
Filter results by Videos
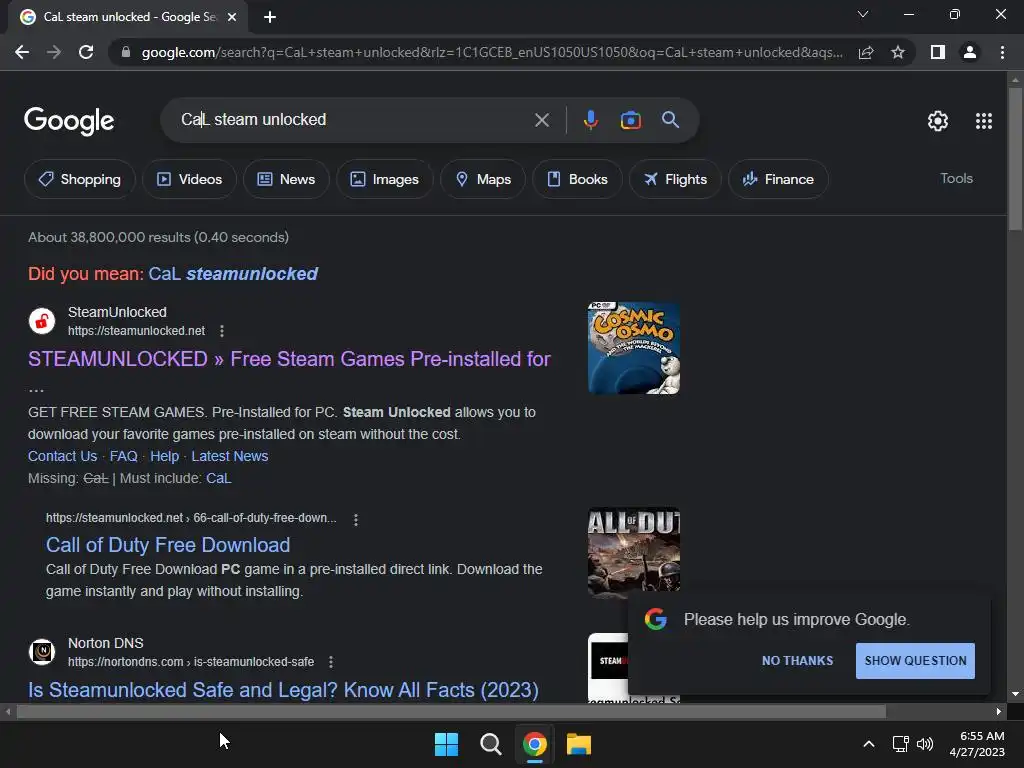click(x=189, y=179)
